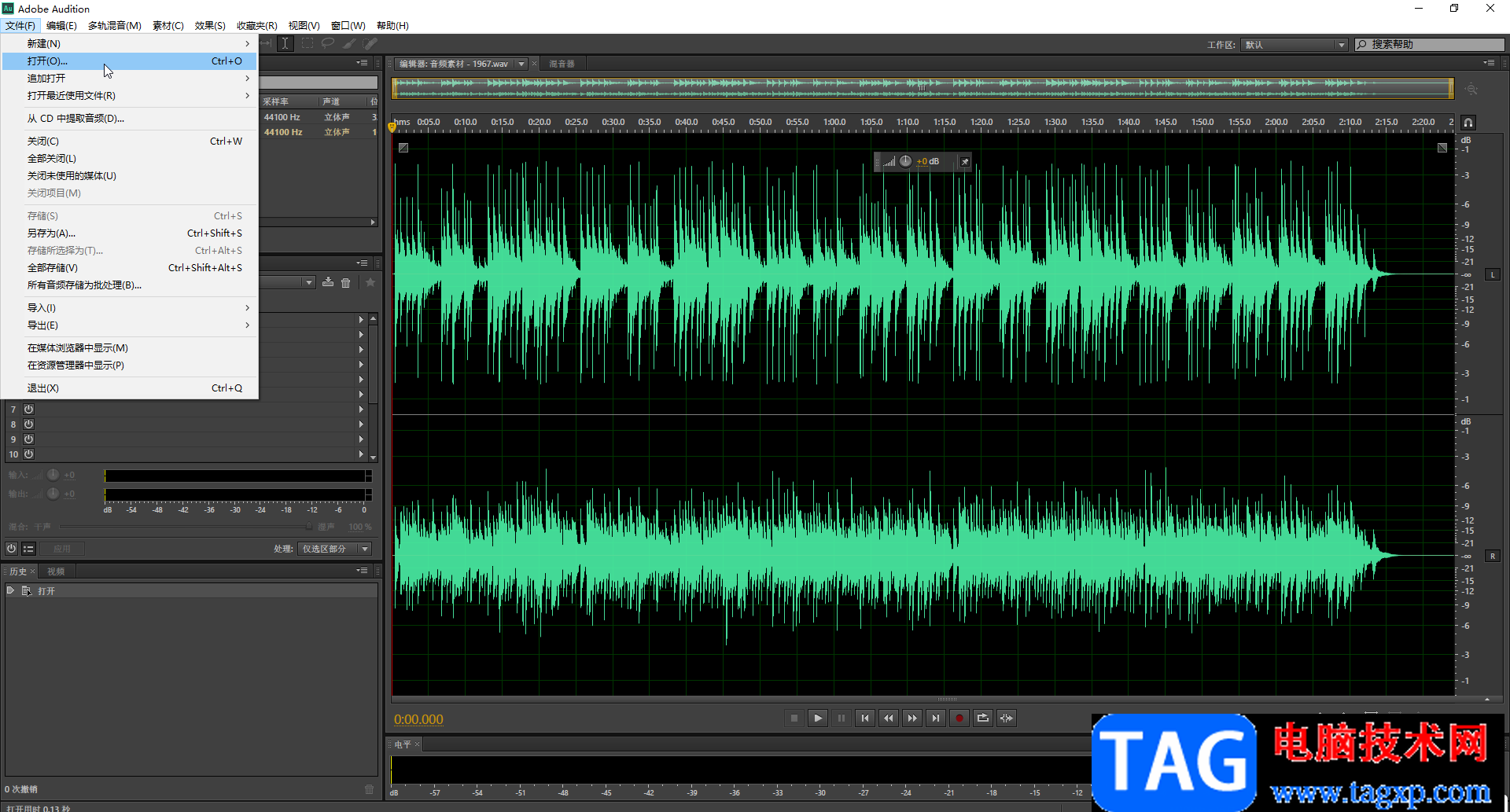Toggle power for effect slot 10
Screen dimensions: 1510x812
coord(28,454)
